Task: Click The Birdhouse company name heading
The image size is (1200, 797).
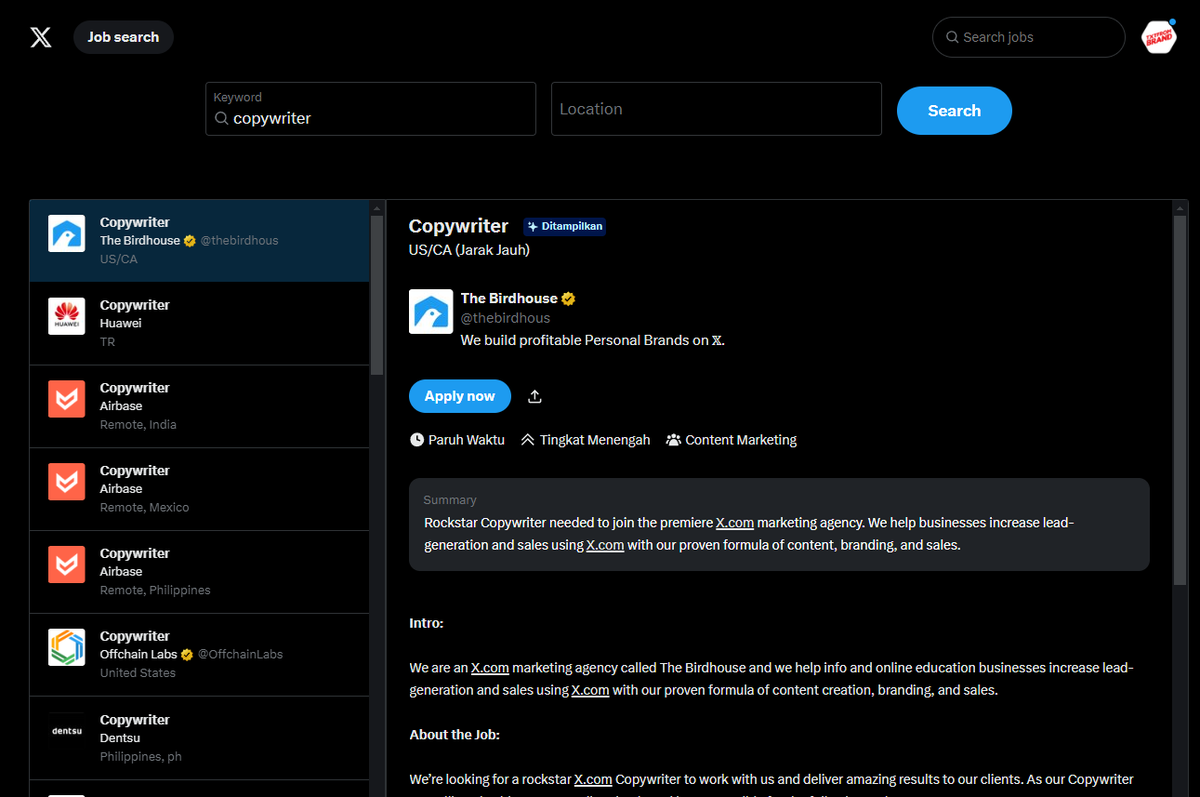Action: click(x=509, y=298)
